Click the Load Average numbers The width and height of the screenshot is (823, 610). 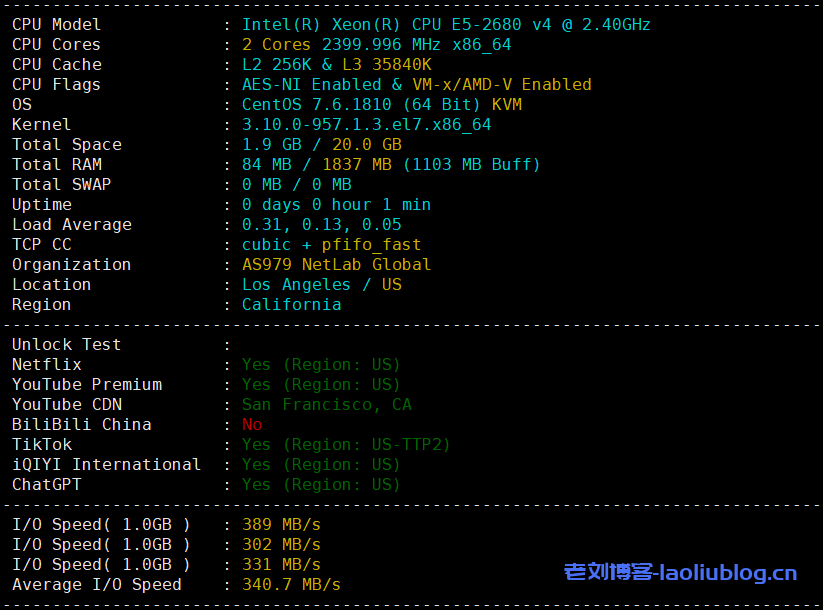click(321, 224)
